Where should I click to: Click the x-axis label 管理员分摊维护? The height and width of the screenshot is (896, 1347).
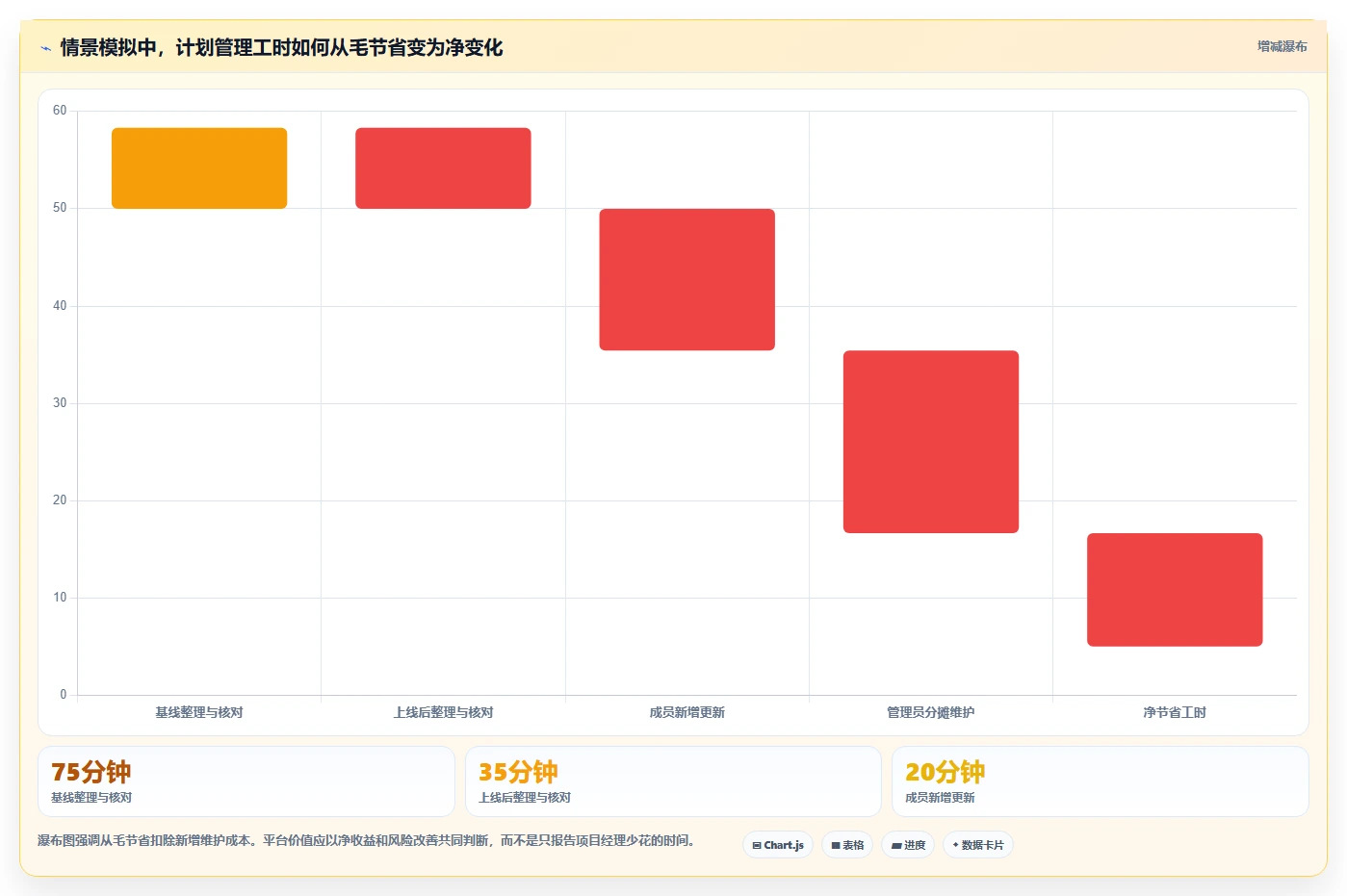[x=931, y=713]
